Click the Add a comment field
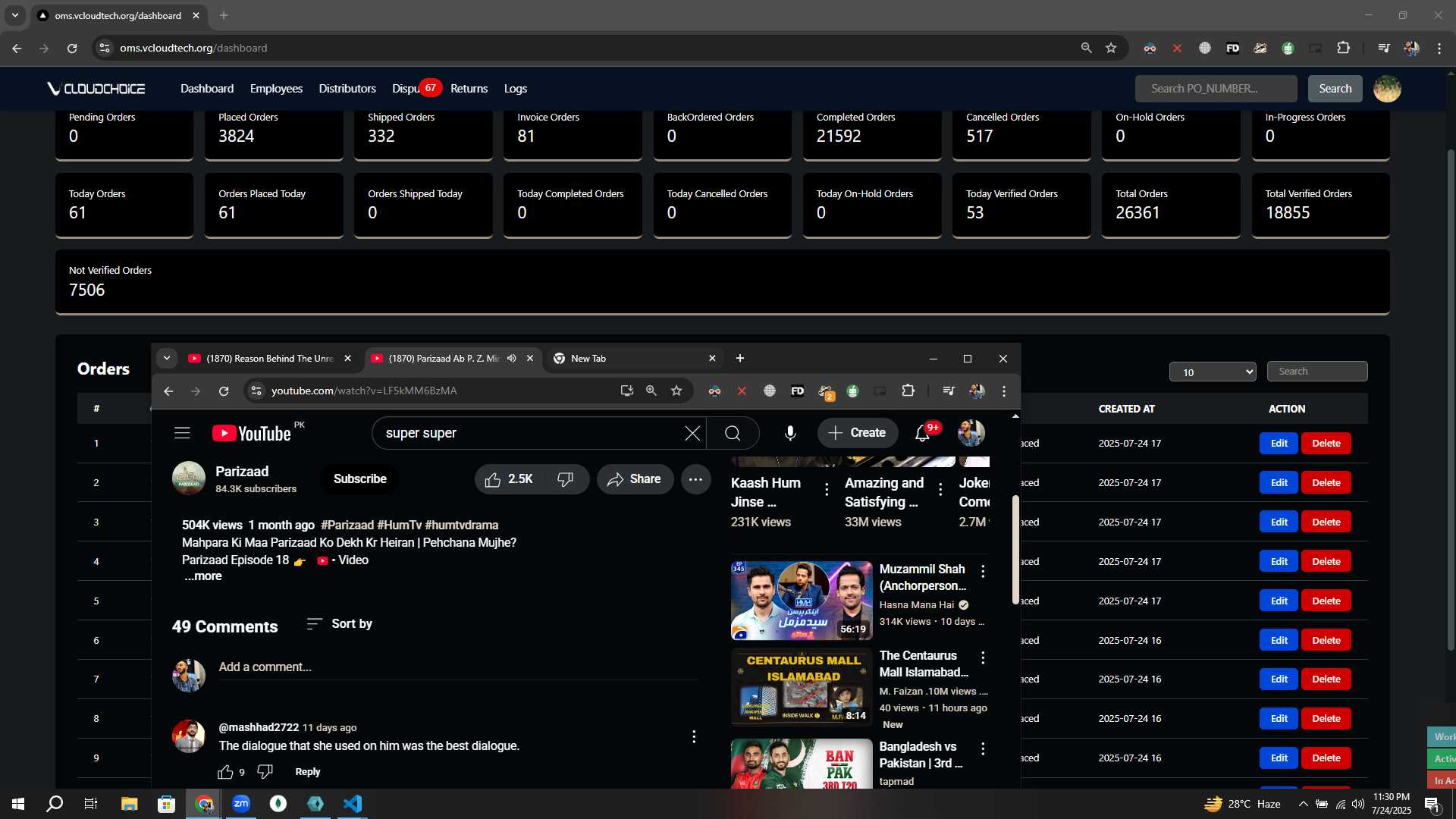1456x819 pixels. click(458, 667)
